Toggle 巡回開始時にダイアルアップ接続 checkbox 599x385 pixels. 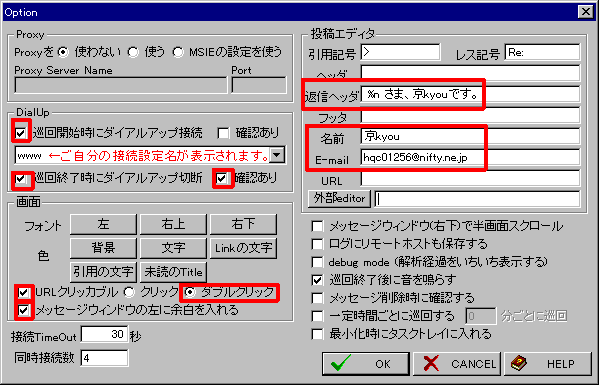pyautogui.click(x=21, y=133)
